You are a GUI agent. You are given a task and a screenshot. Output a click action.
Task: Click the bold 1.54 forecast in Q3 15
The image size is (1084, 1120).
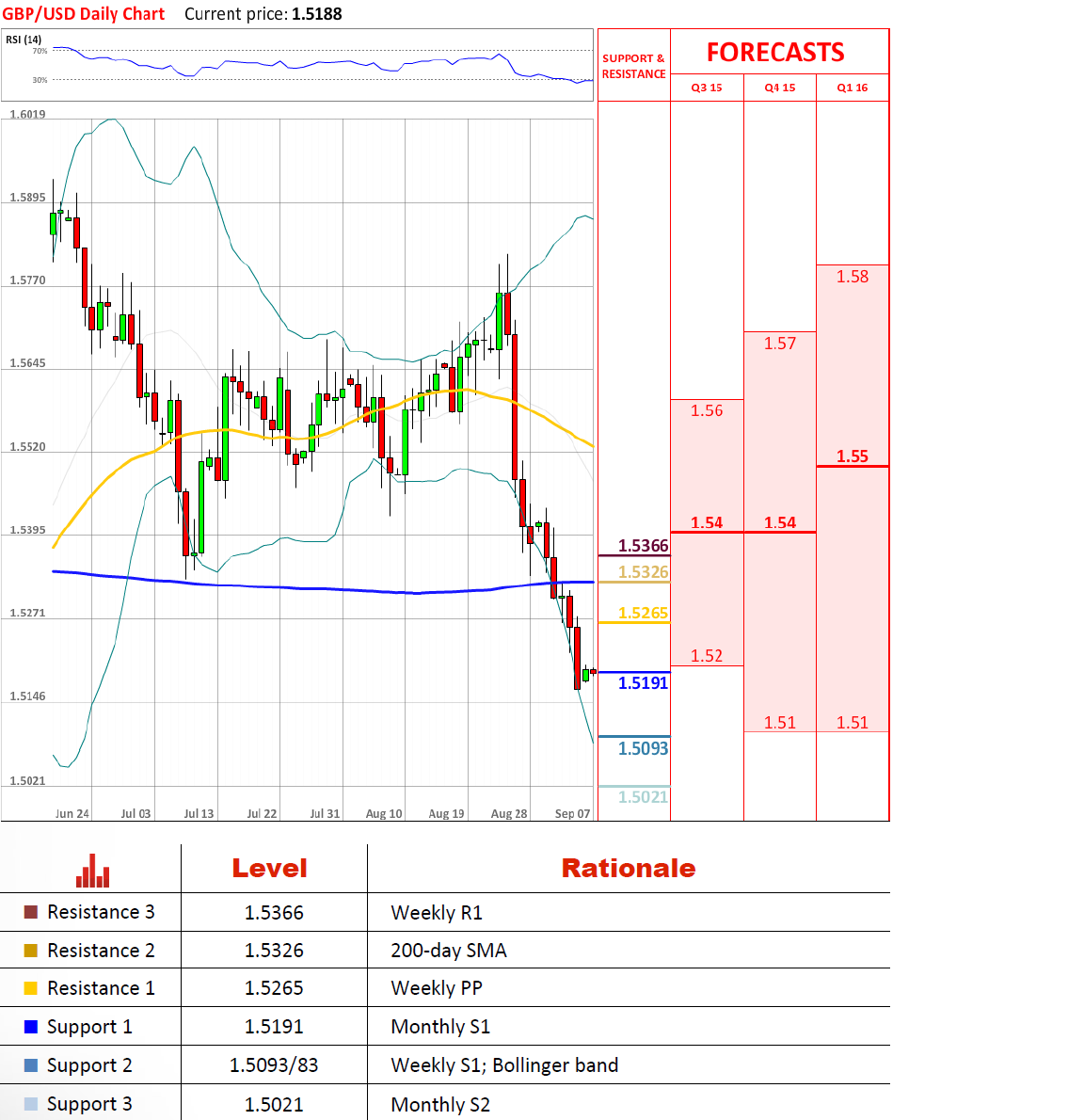(x=707, y=523)
